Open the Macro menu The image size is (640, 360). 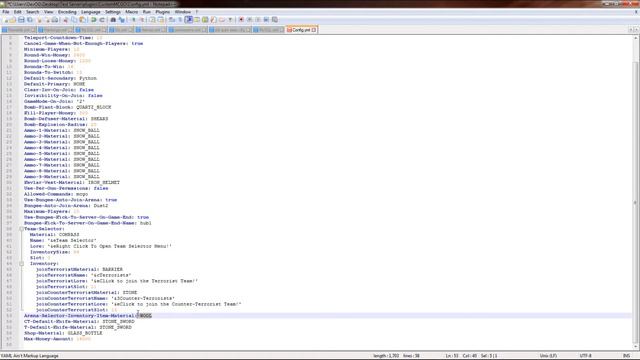coord(131,12)
